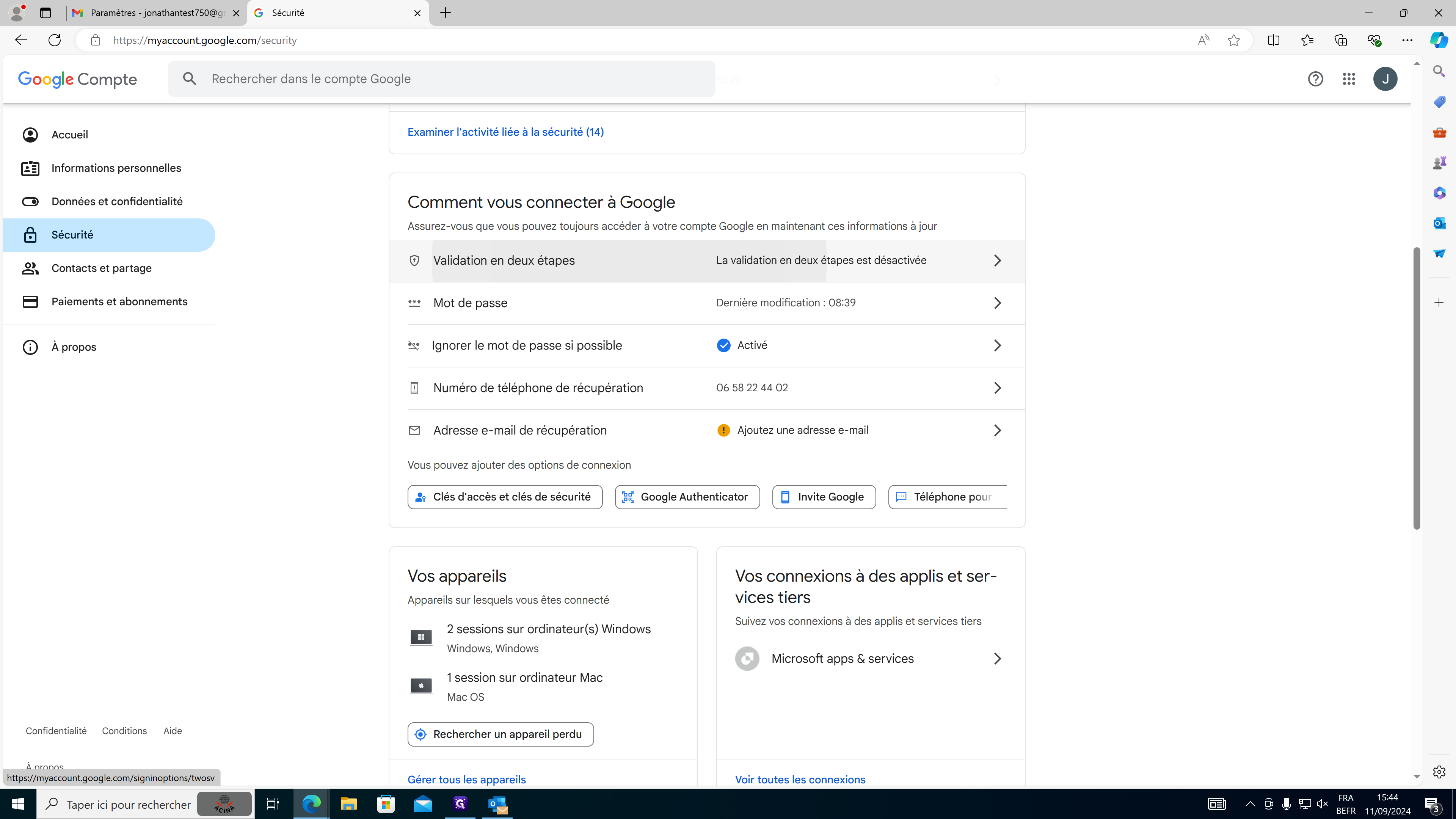Select Données et confidentialité in sidebar
The height and width of the screenshot is (819, 1456).
pyautogui.click(x=116, y=202)
